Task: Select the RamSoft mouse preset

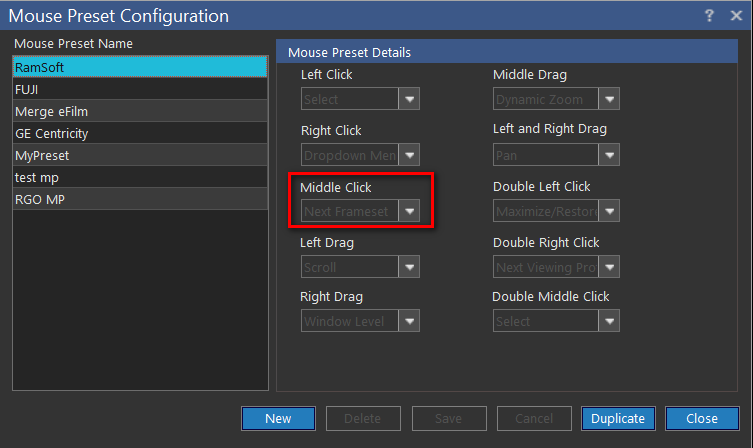Action: pos(140,67)
